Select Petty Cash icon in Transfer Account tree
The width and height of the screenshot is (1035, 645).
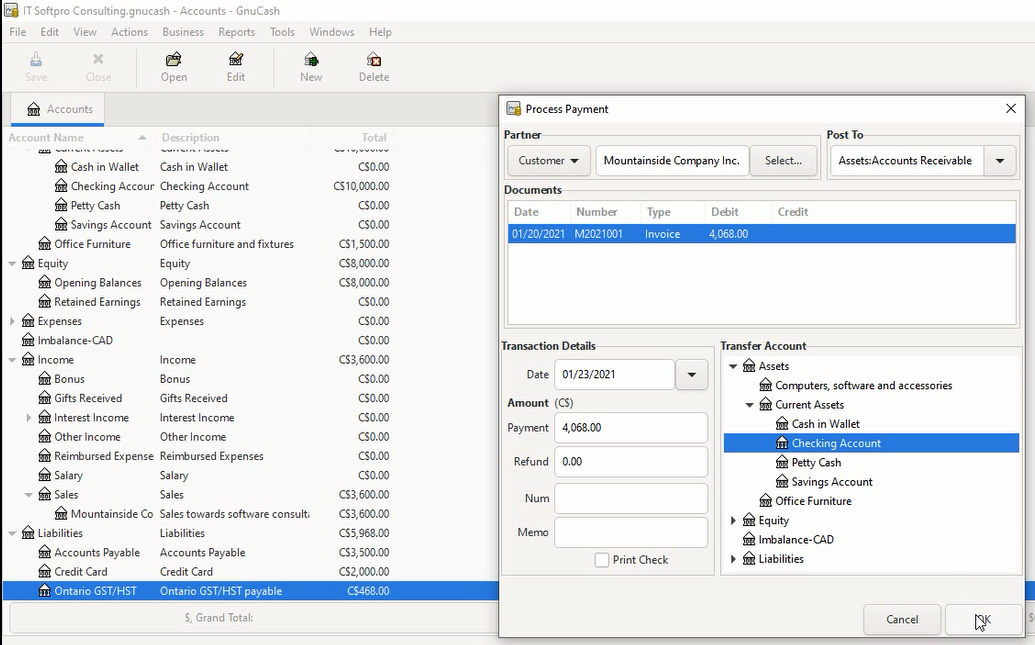782,463
